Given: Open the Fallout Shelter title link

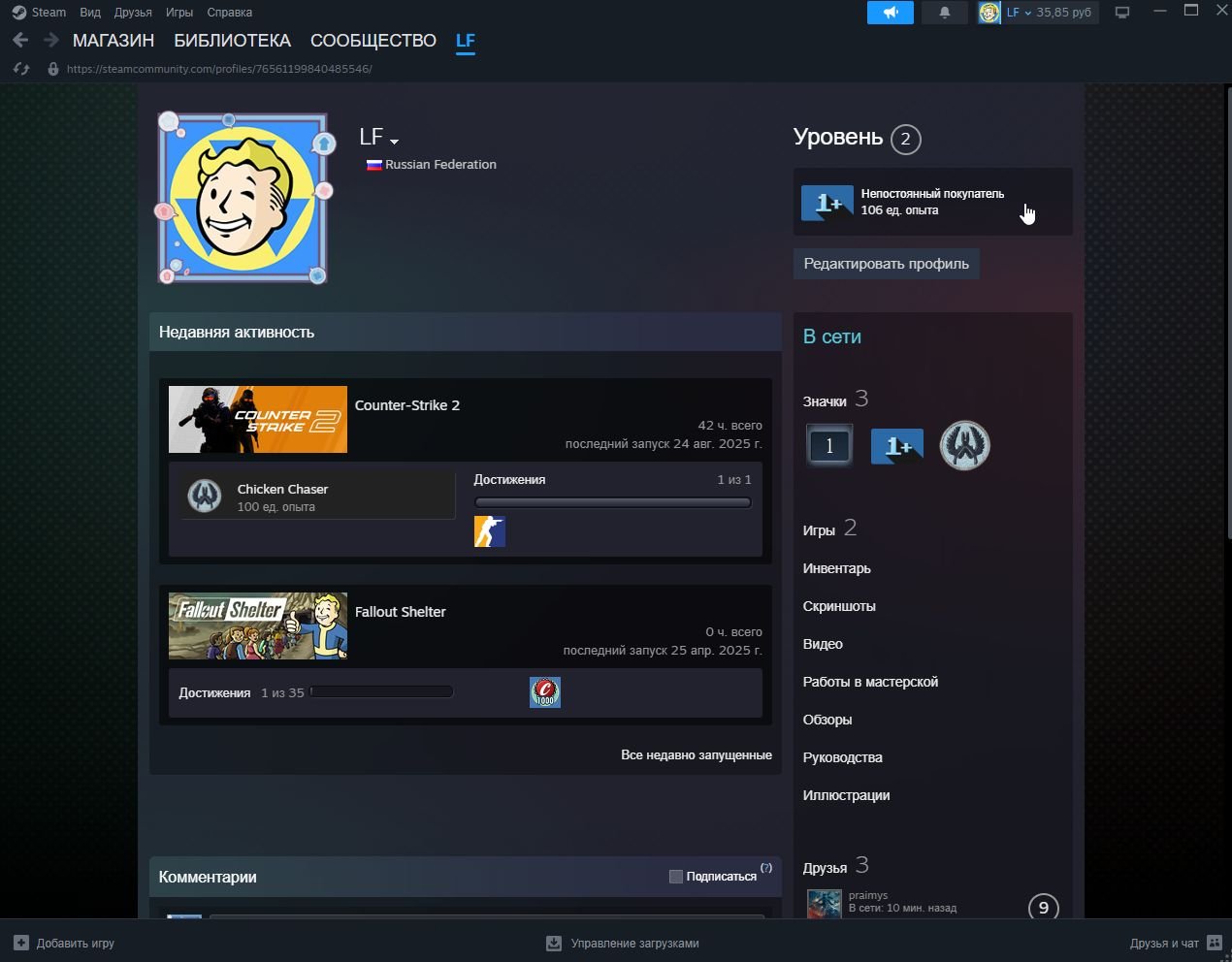Looking at the screenshot, I should (401, 612).
